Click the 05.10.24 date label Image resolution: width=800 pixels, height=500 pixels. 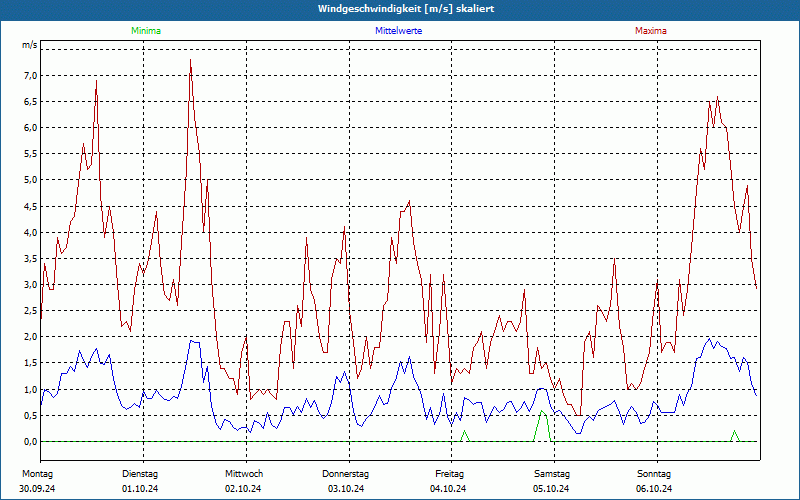pyautogui.click(x=551, y=489)
